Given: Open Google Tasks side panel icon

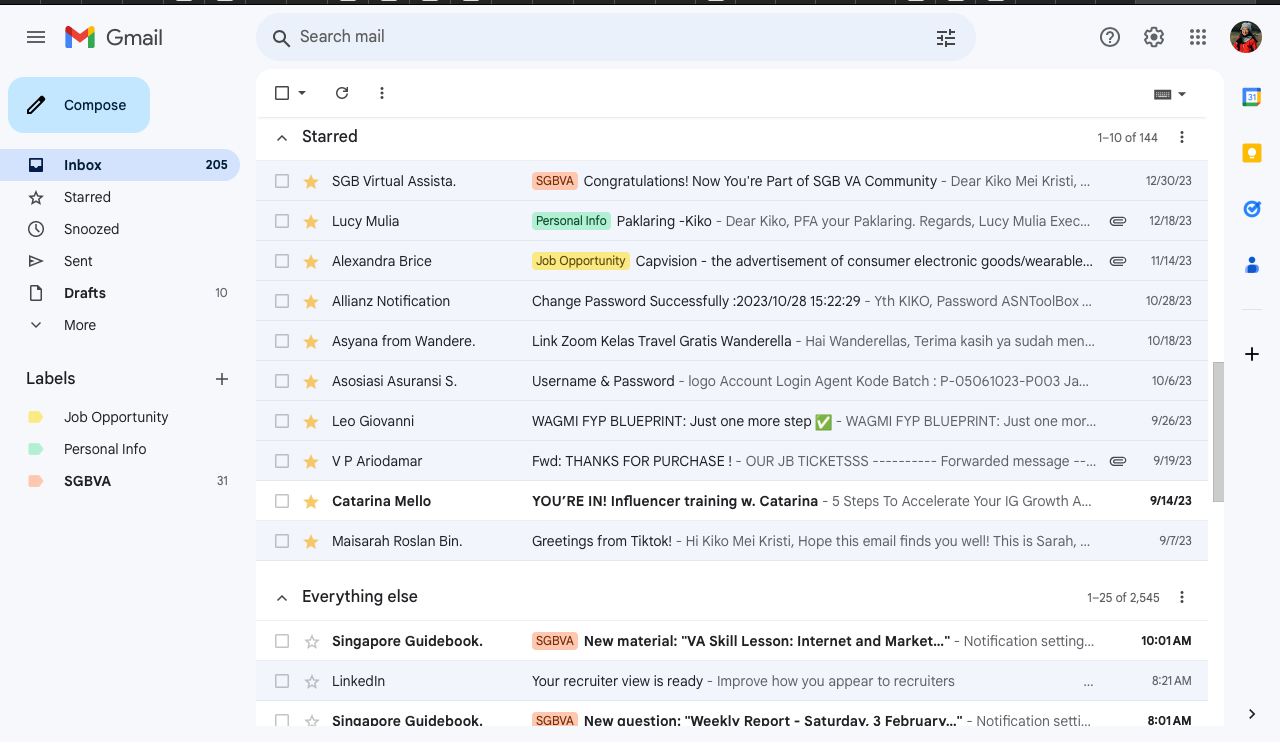Looking at the screenshot, I should coord(1251,209).
